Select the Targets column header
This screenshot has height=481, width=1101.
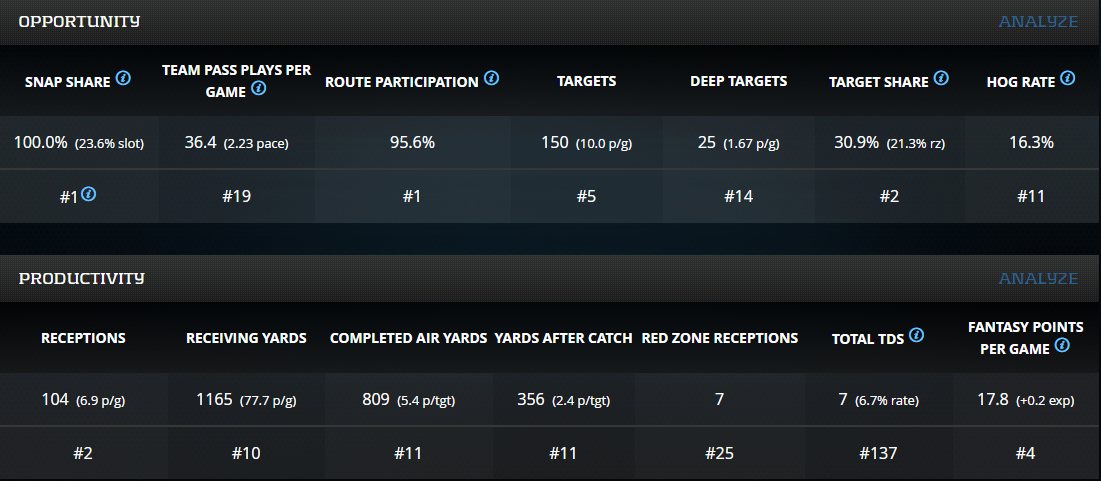pos(586,81)
